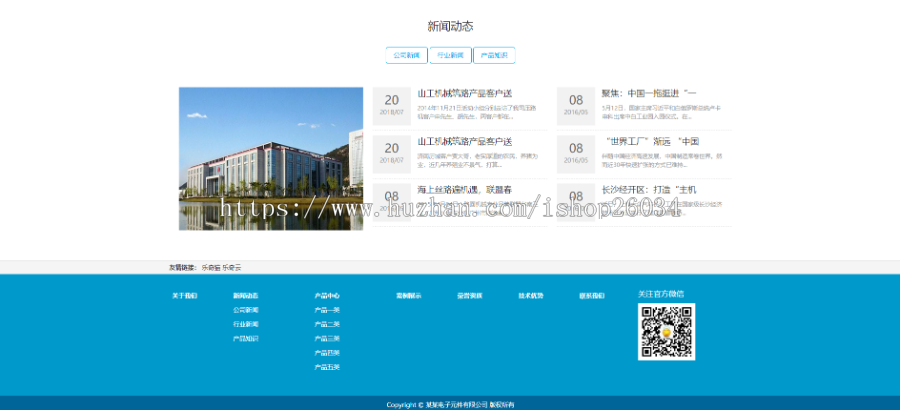900x410 pixels.
Task: Open the article 聚焦:中国一拖挺进
Action: [649, 93]
